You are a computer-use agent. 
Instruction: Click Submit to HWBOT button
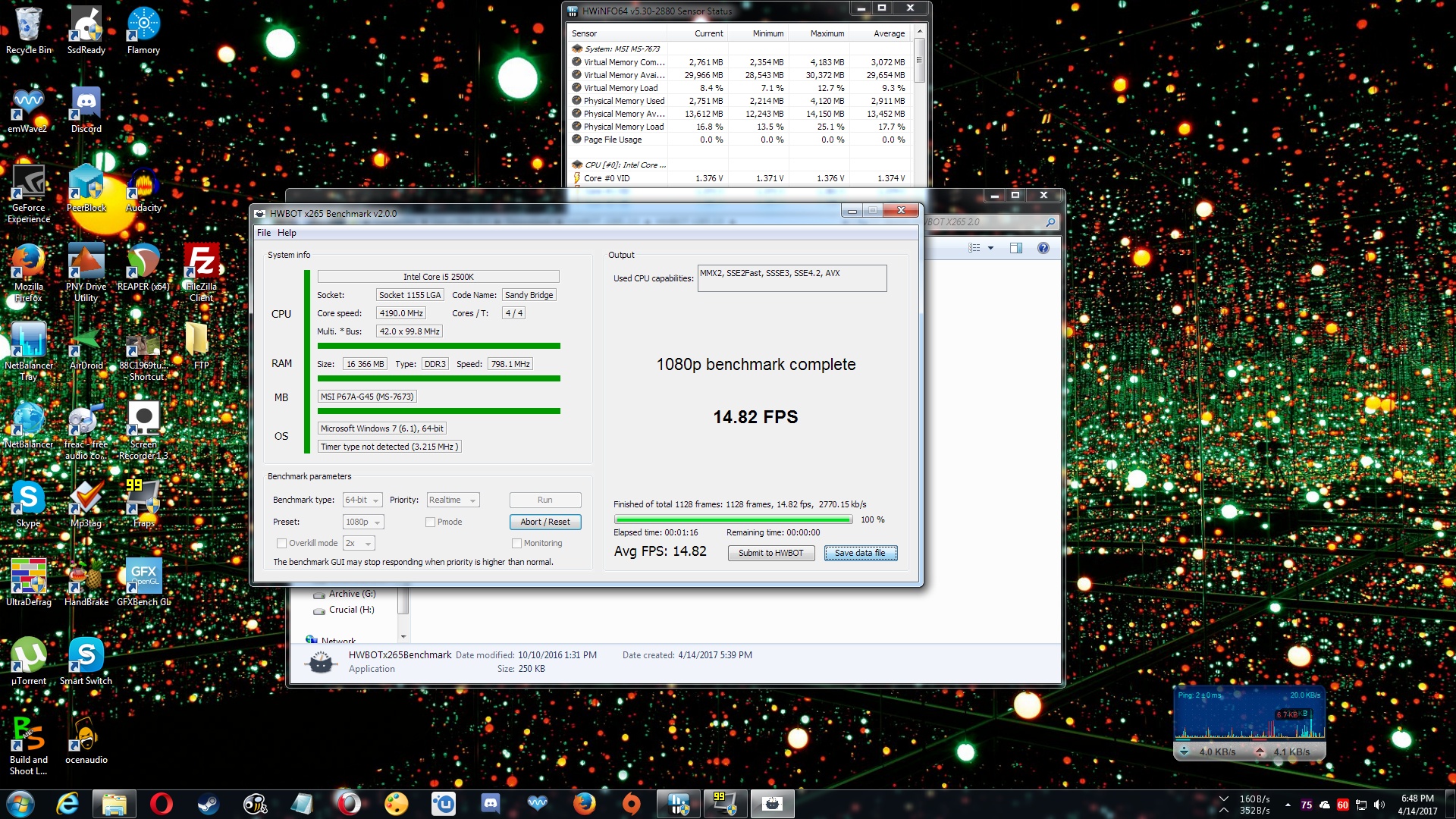coord(771,553)
